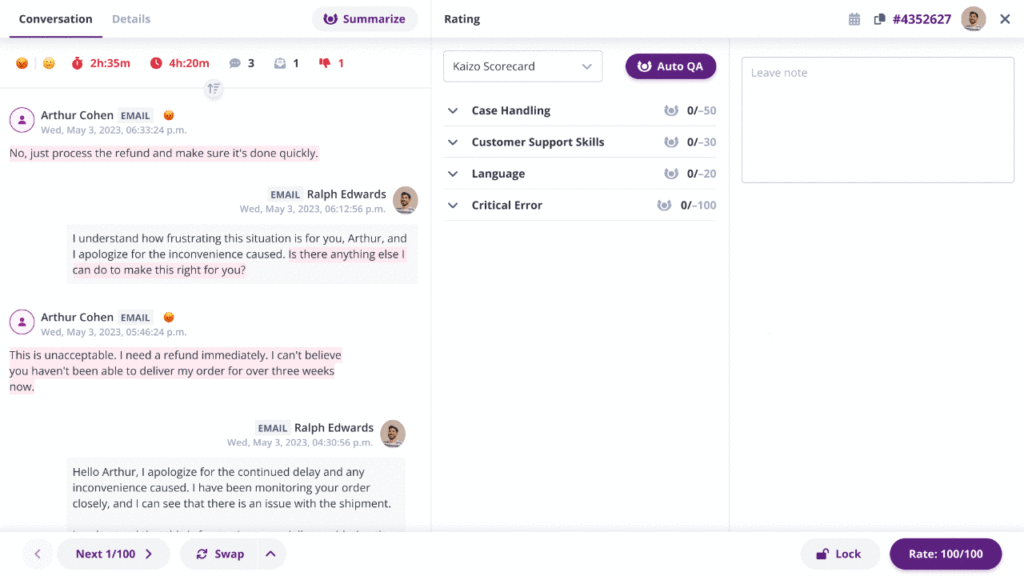Click the thumbs down count icon
This screenshot has width=1024, height=576.
point(325,63)
